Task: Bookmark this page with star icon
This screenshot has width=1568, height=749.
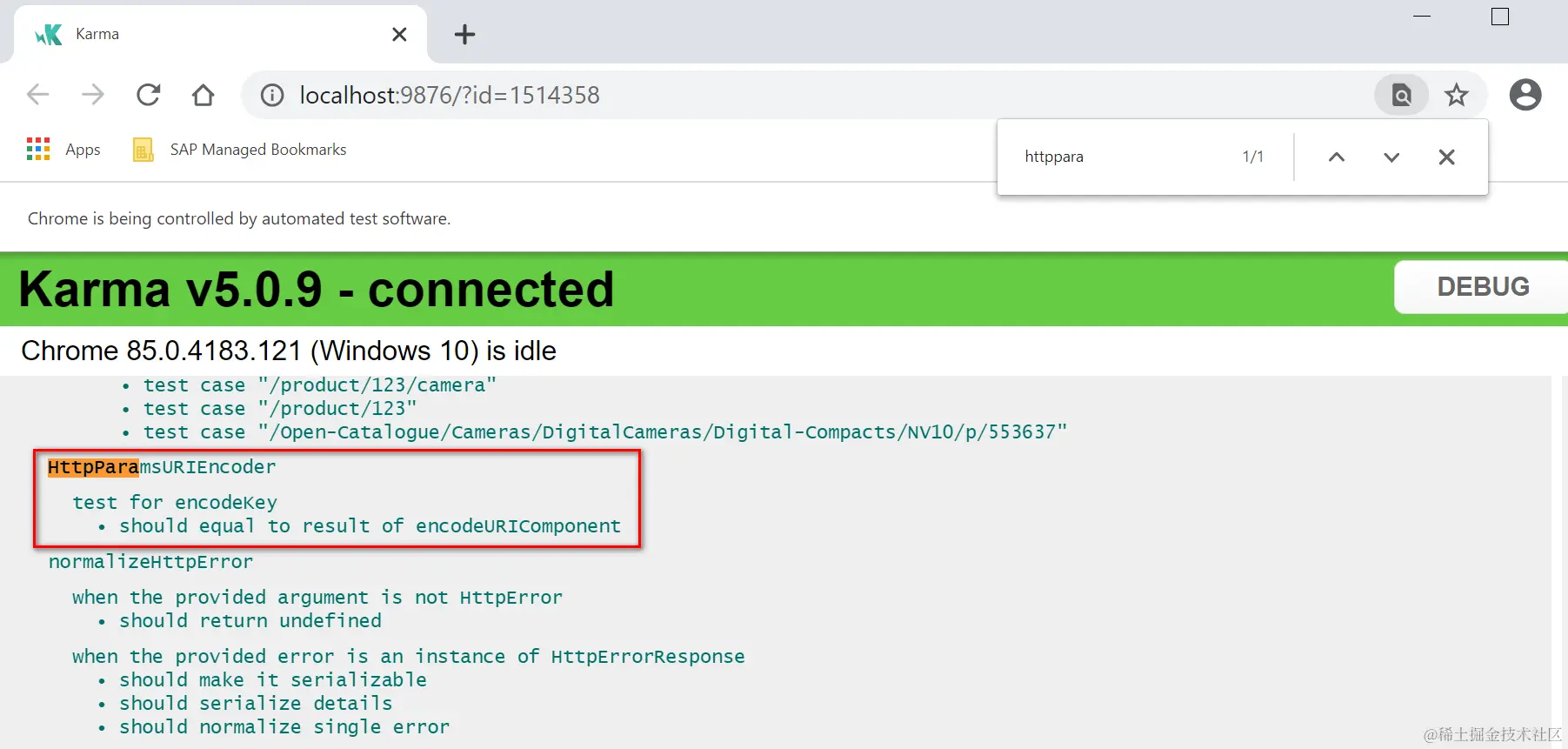Action: tap(1457, 95)
